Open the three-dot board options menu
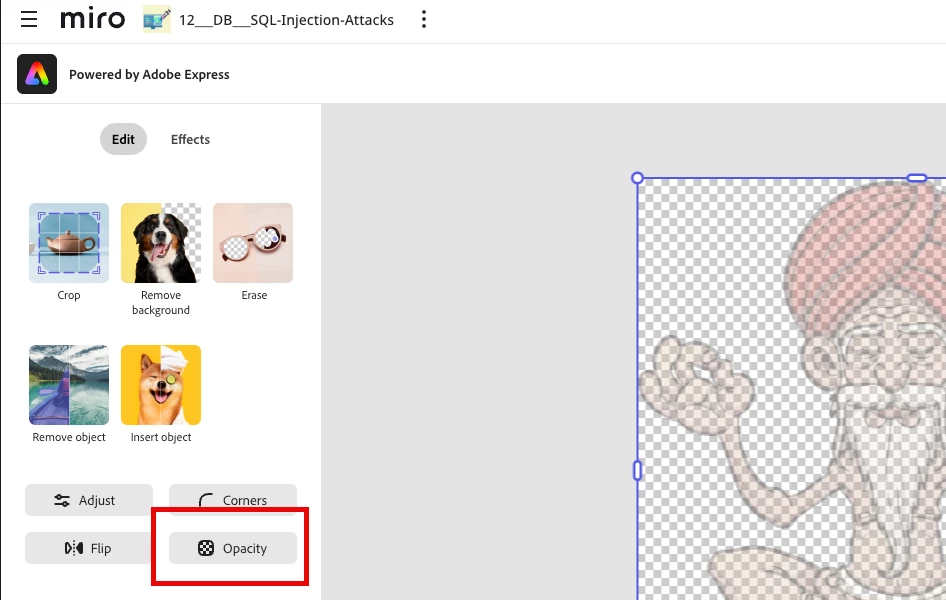 click(424, 19)
